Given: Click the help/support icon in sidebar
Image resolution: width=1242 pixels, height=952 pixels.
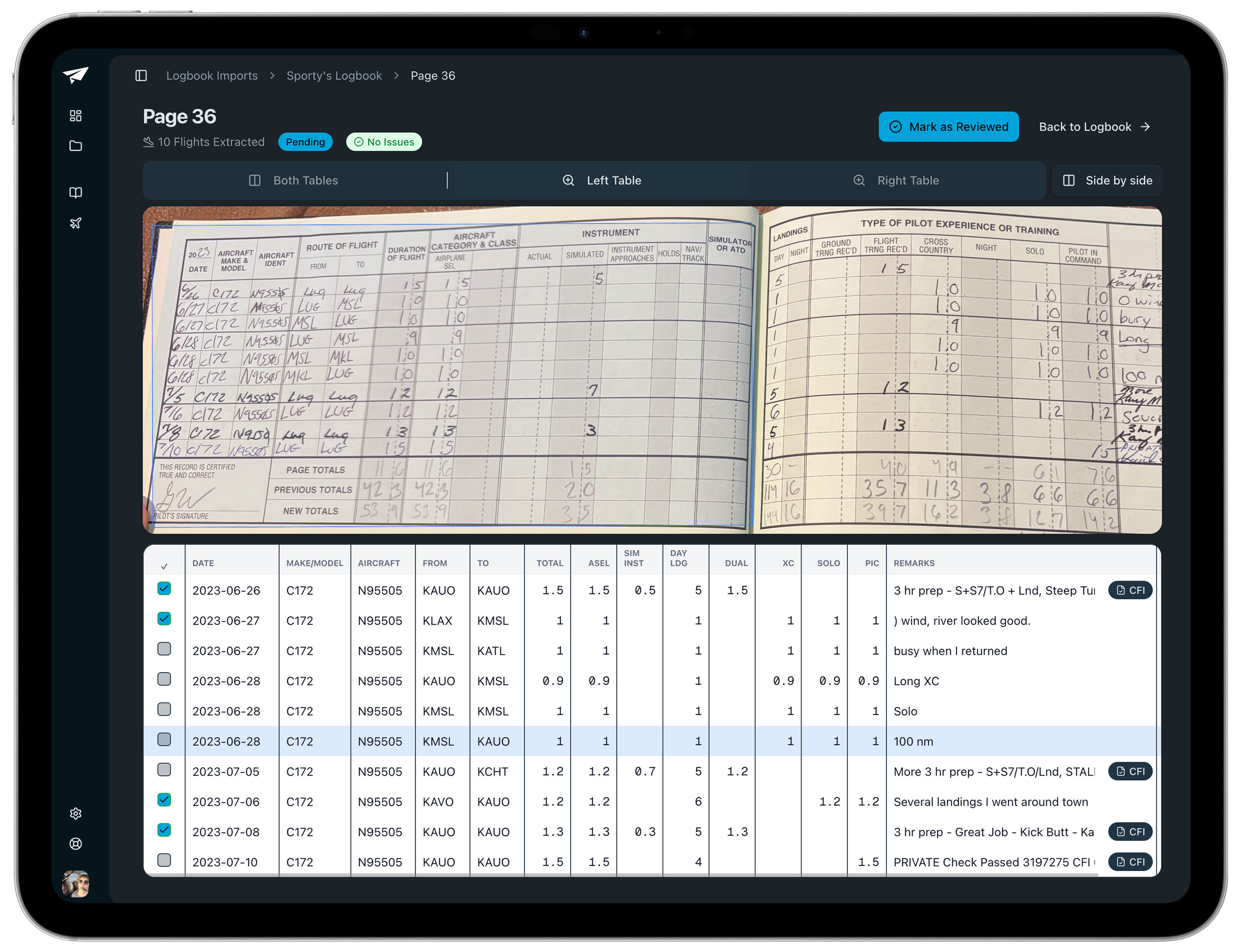Looking at the screenshot, I should (75, 844).
